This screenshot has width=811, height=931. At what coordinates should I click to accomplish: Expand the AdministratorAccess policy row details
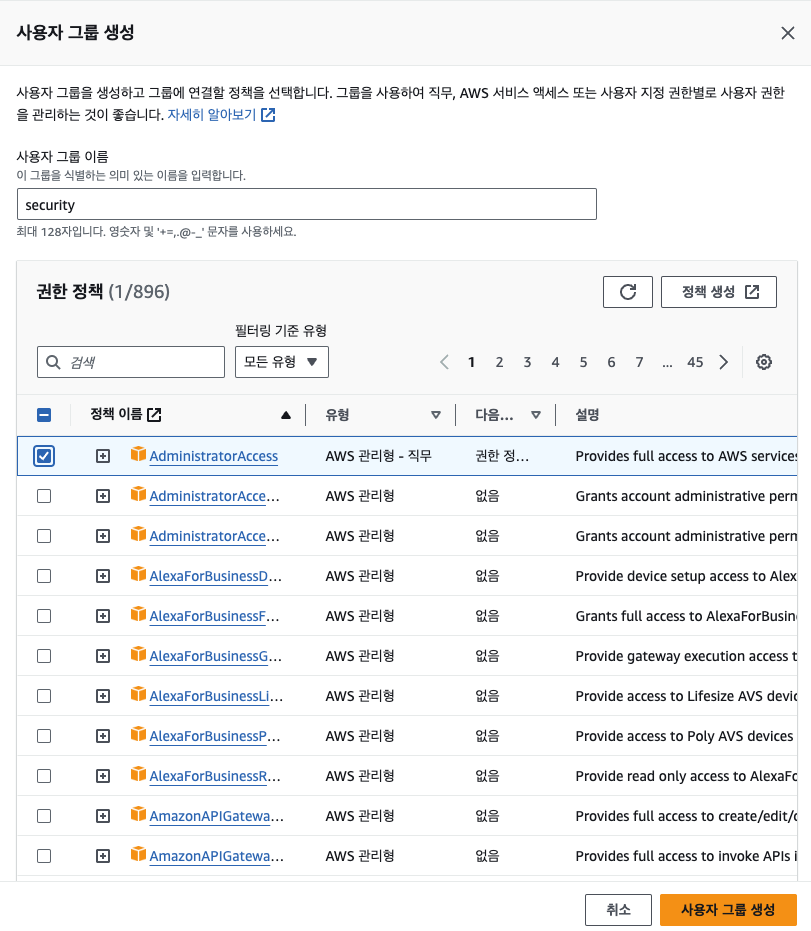pyautogui.click(x=103, y=456)
